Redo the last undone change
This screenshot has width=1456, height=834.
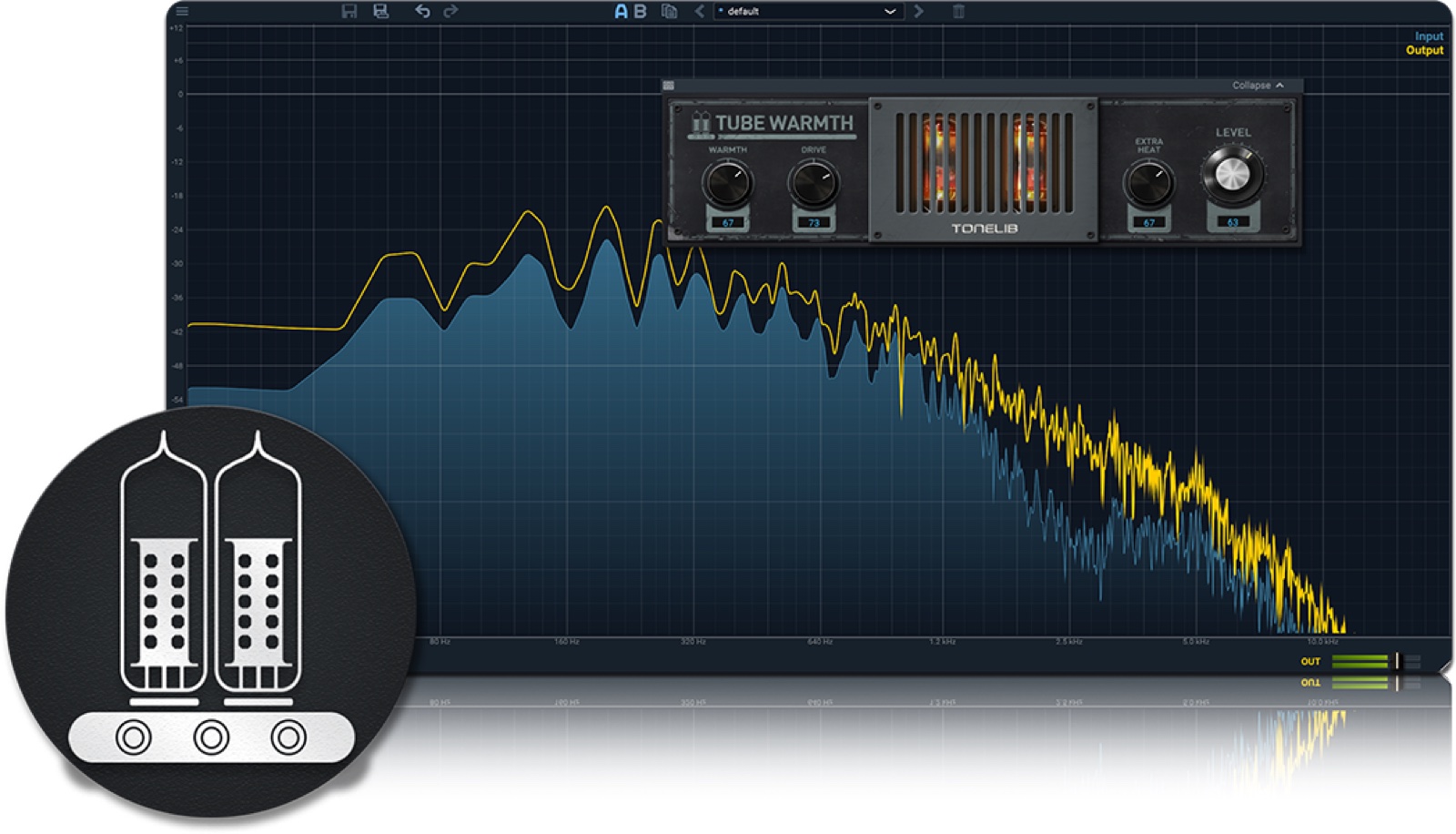click(x=450, y=11)
